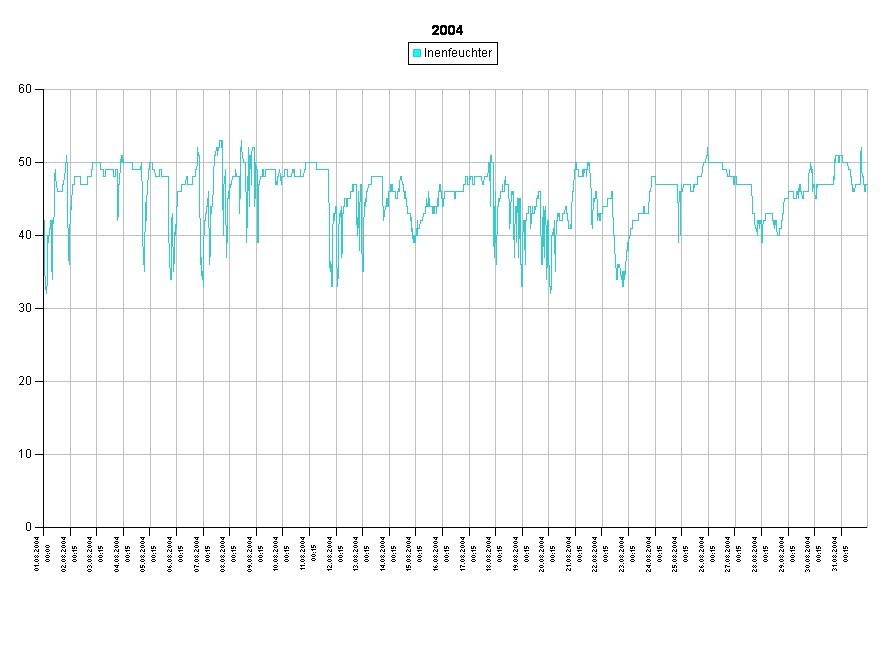Click the top edge midpoint of the plot area
Screen dimensions: 896x662
click(x=455, y=89)
